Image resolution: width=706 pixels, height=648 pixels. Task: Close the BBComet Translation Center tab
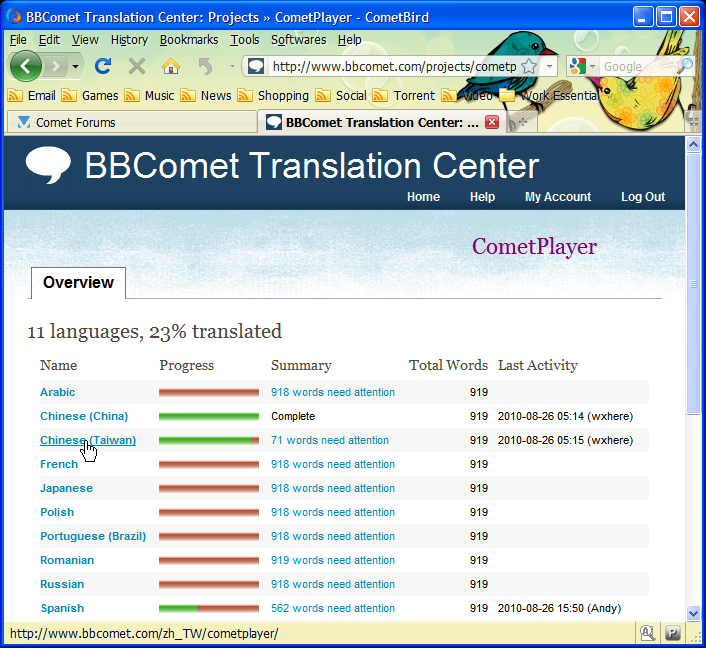(492, 122)
